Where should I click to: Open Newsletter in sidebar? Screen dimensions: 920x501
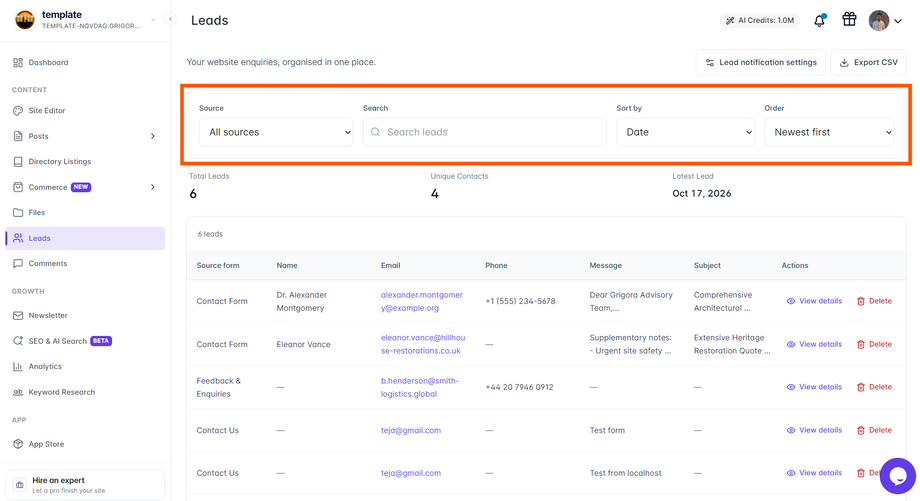pos(85,315)
